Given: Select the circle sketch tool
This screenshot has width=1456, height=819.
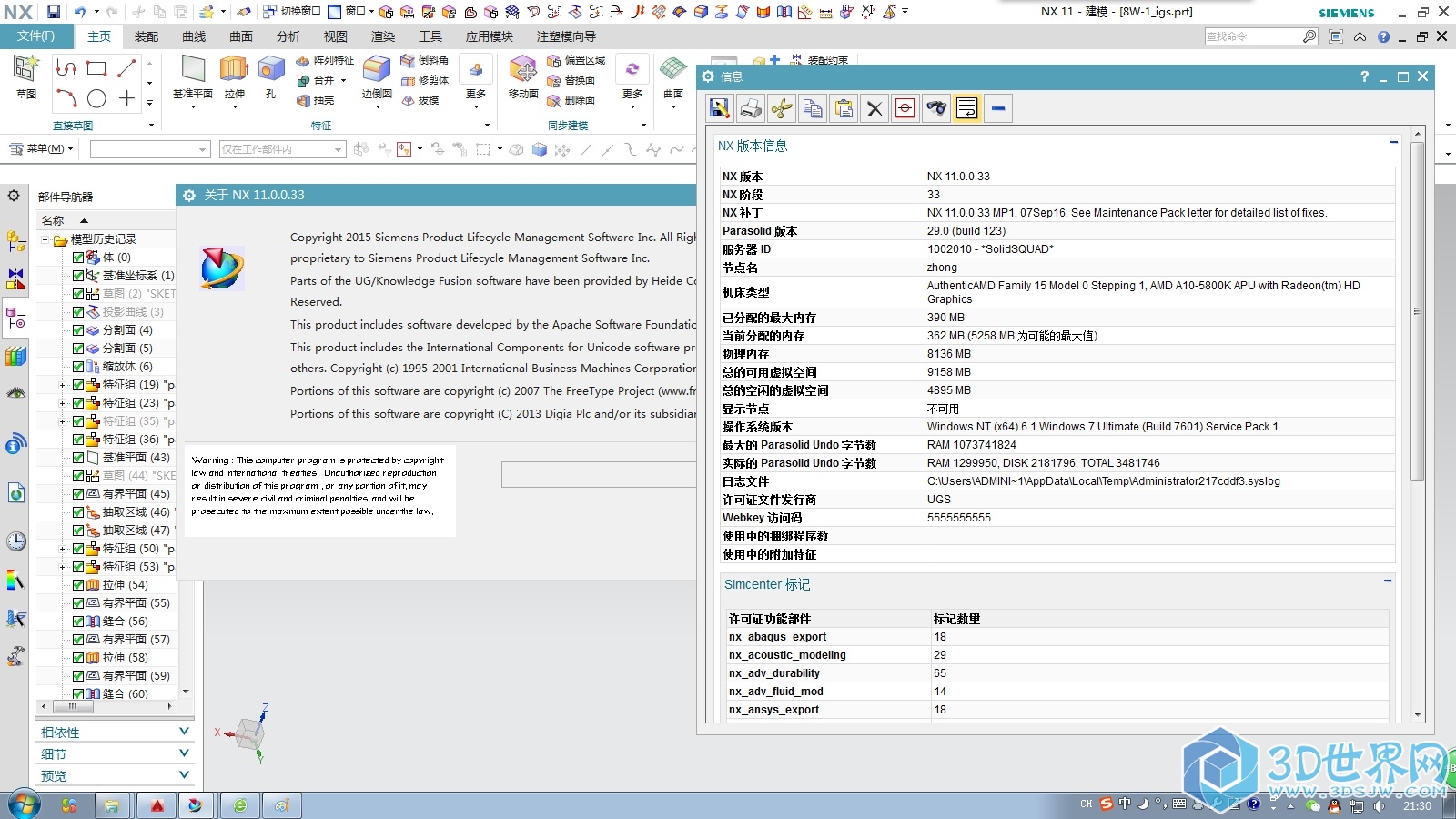Looking at the screenshot, I should [x=96, y=98].
